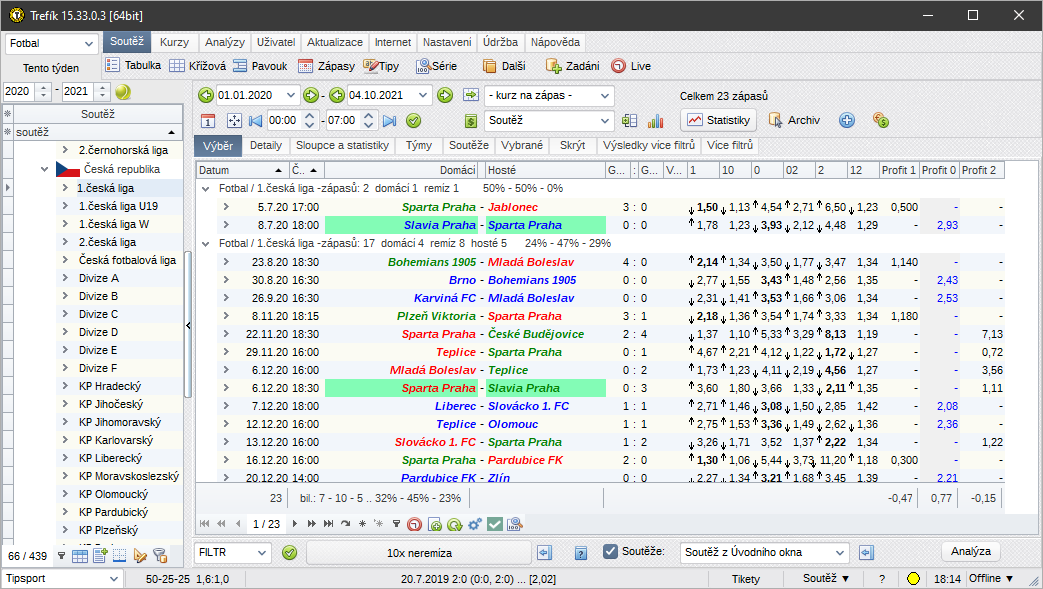Click blue gears settings icon in navigator
Viewport: 1043px width, 589px height.
474,524
